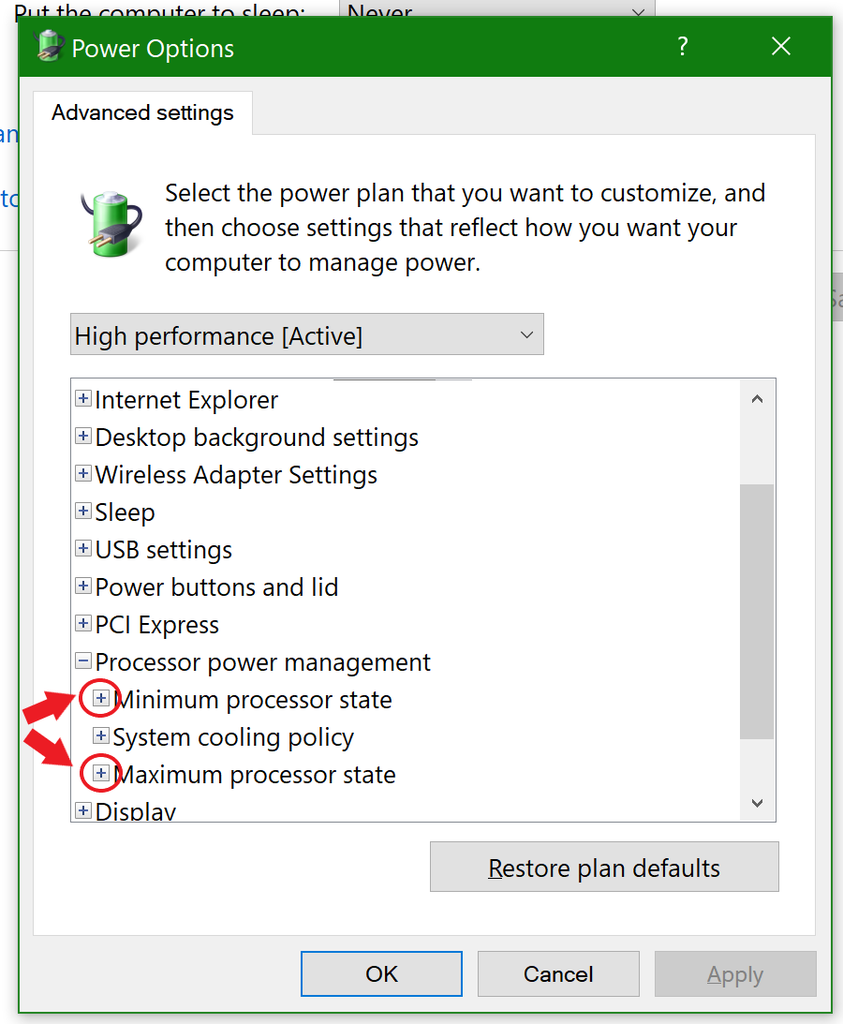Expand the Sleep settings node
Image resolution: width=843 pixels, height=1024 pixels.
83,512
